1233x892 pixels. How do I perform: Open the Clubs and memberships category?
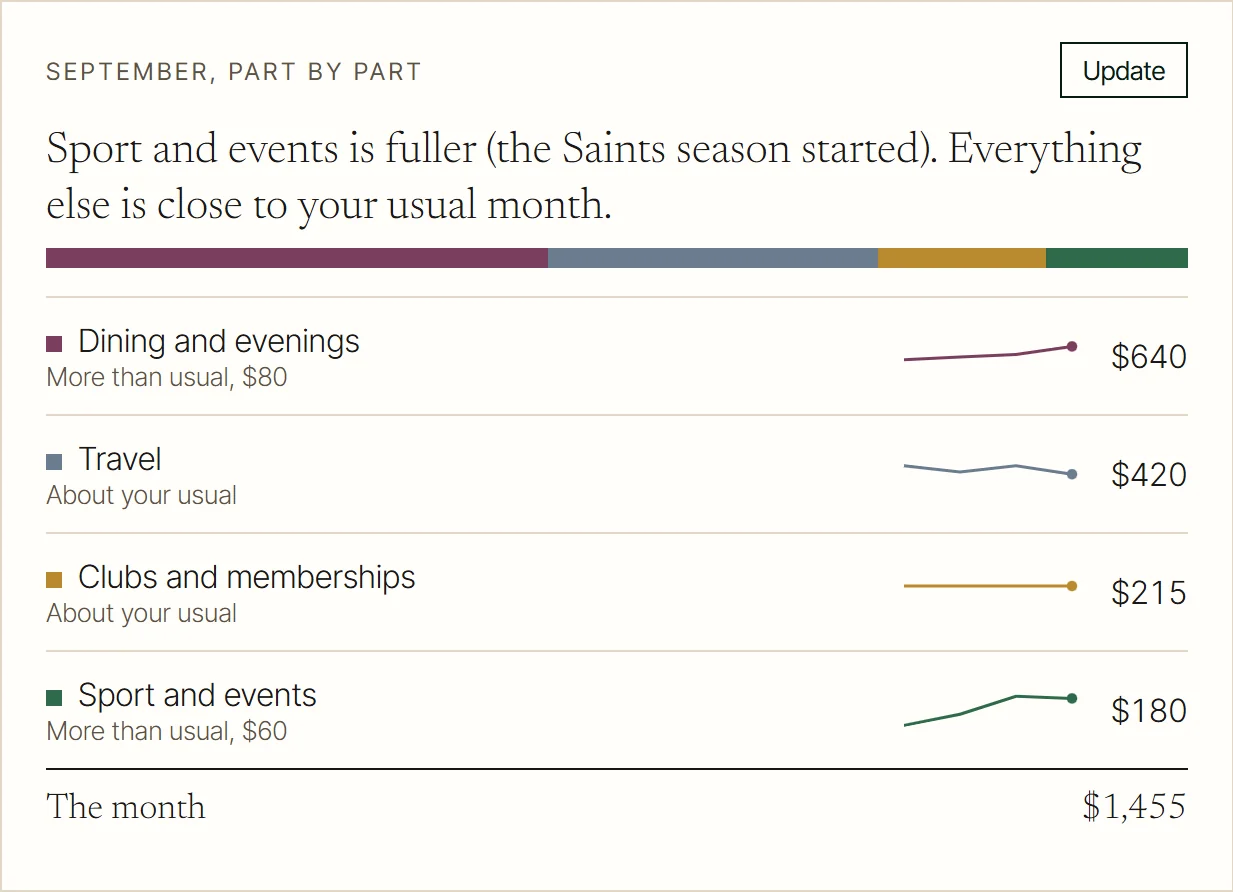coord(617,592)
